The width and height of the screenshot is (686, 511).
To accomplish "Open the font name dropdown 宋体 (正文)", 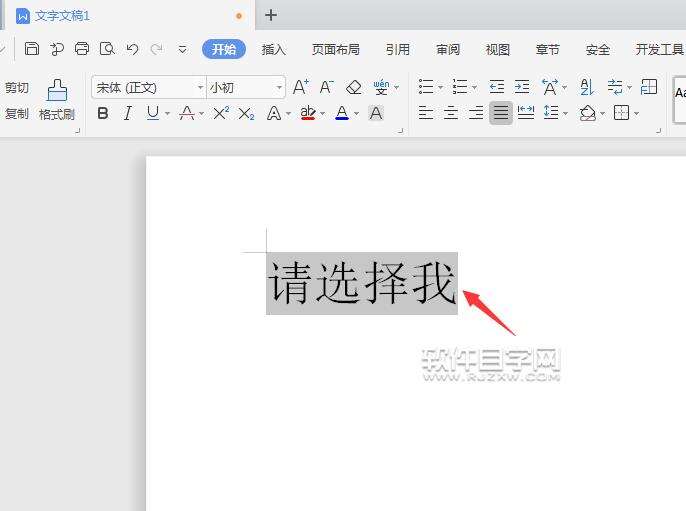I will pos(200,88).
